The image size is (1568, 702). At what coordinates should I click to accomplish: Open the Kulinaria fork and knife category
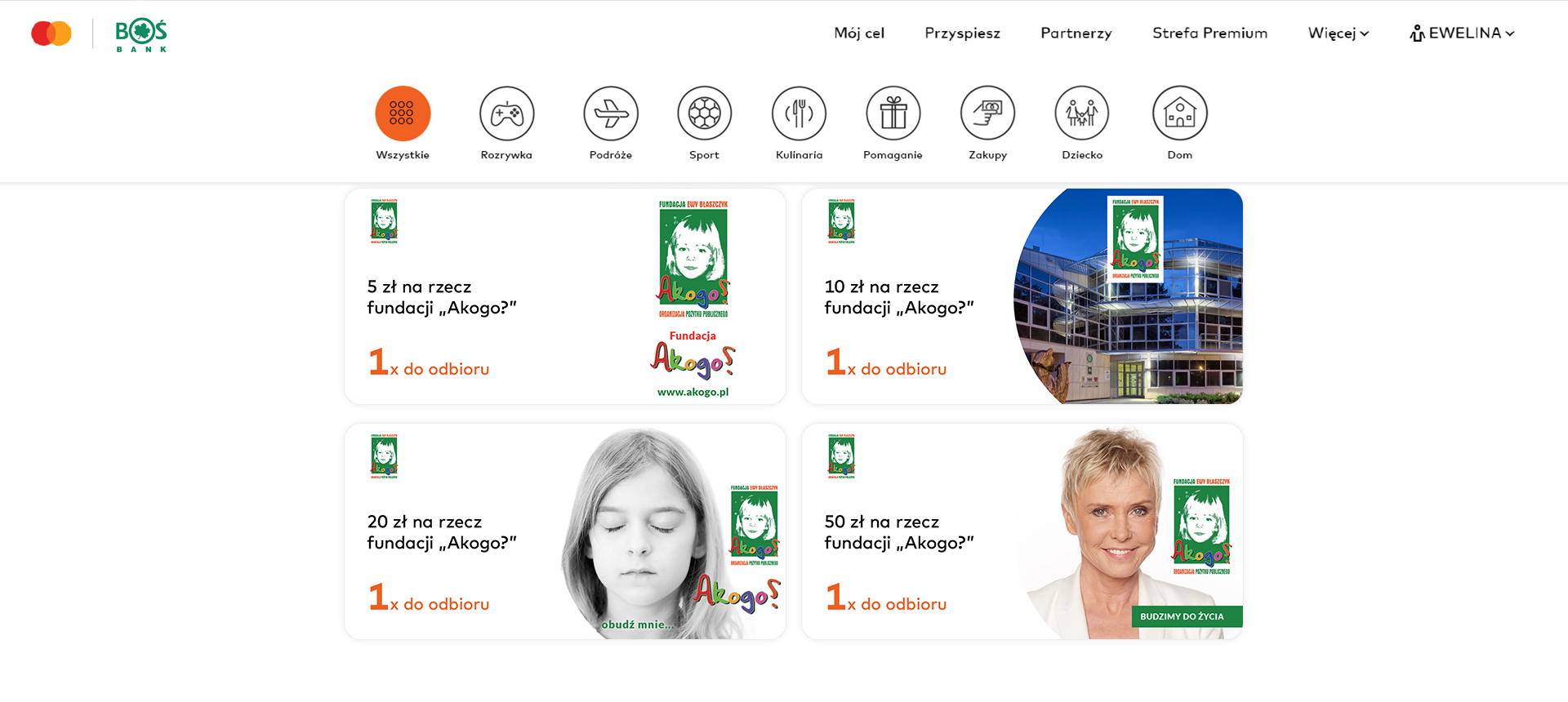tap(799, 113)
